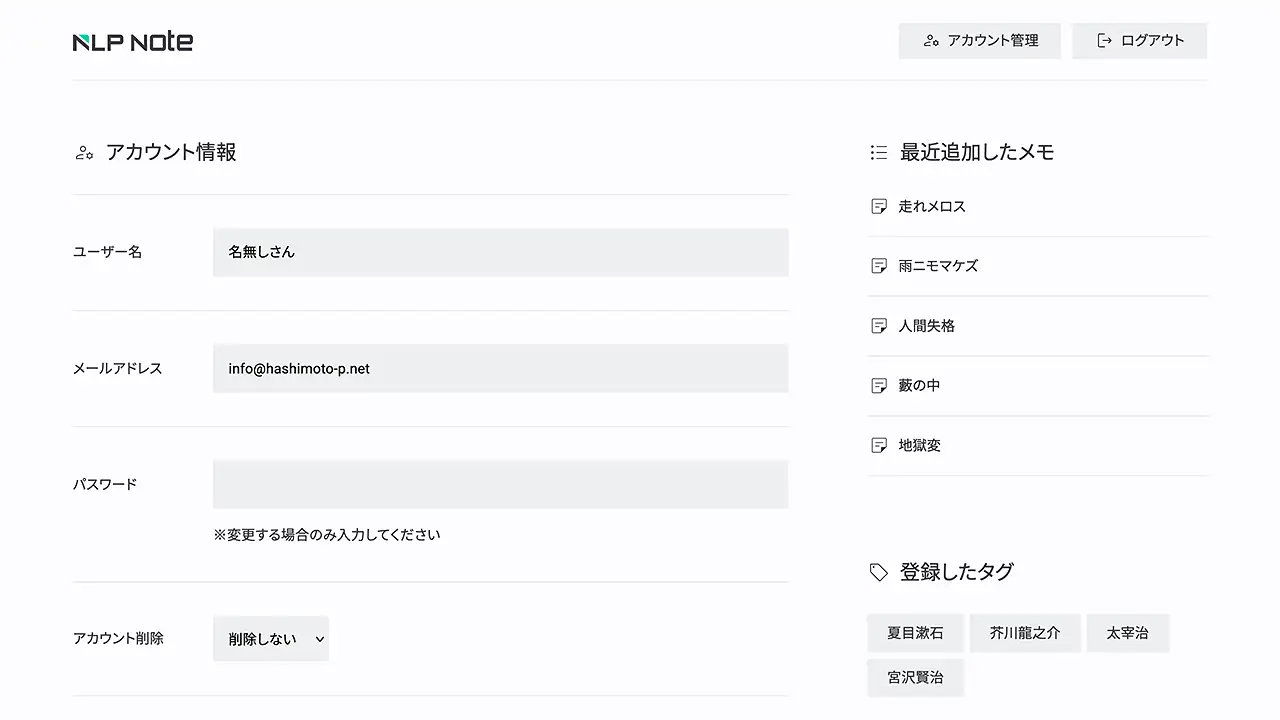Image resolution: width=1280 pixels, height=720 pixels.
Task: Click the list icon beside 最近追加したメモ
Action: pyautogui.click(x=878, y=152)
